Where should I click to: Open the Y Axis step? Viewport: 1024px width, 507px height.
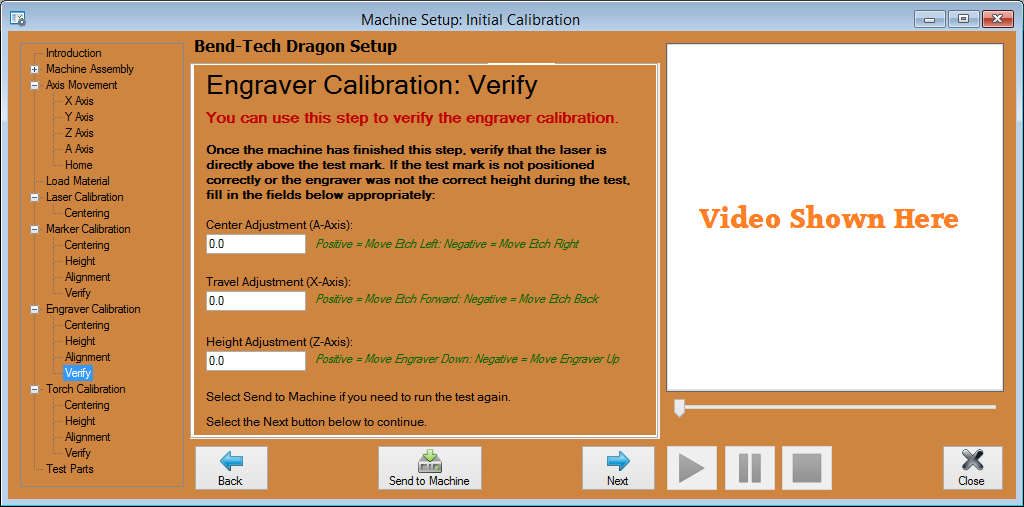[79, 117]
